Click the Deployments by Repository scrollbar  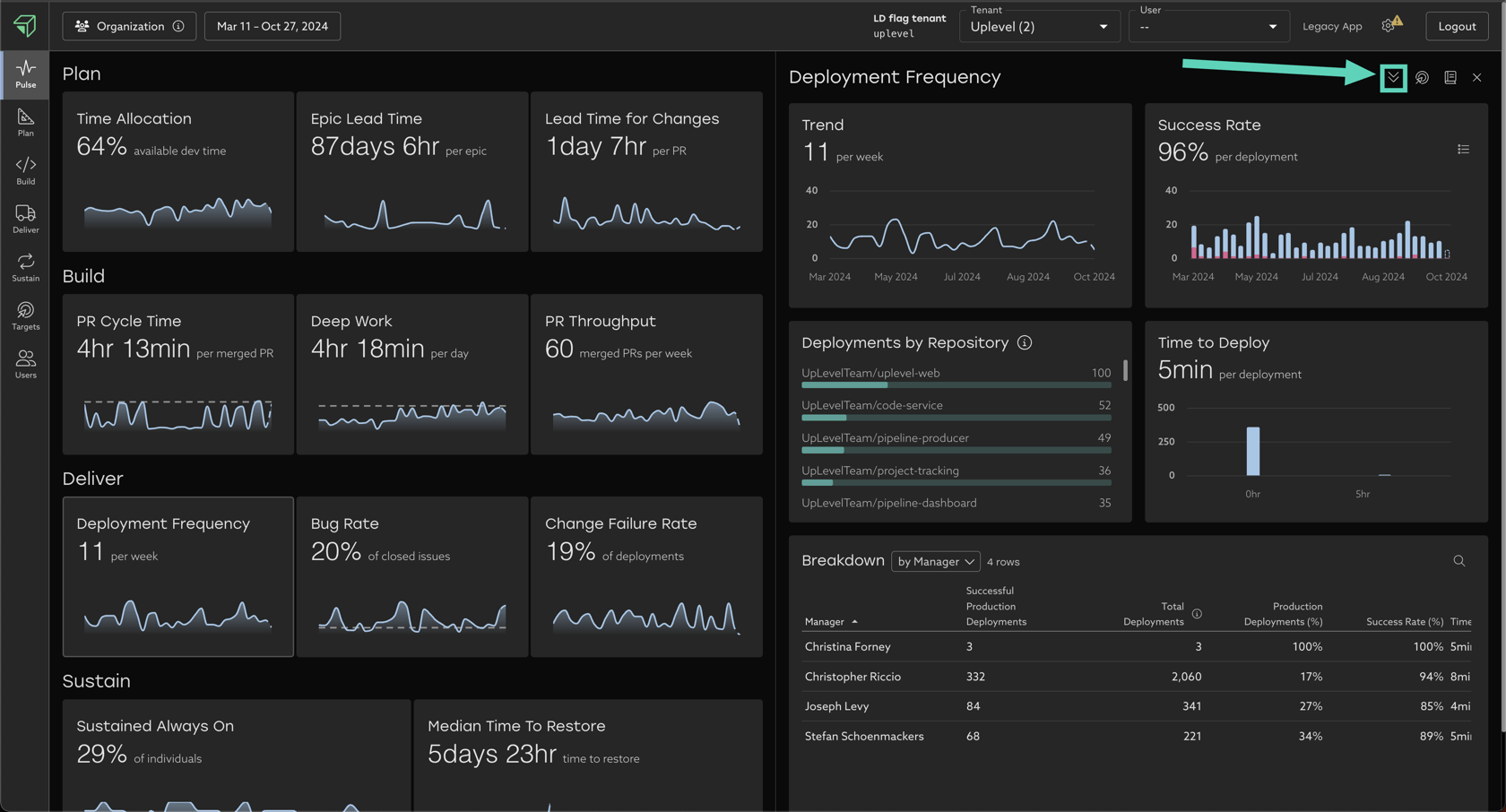[x=1125, y=370]
